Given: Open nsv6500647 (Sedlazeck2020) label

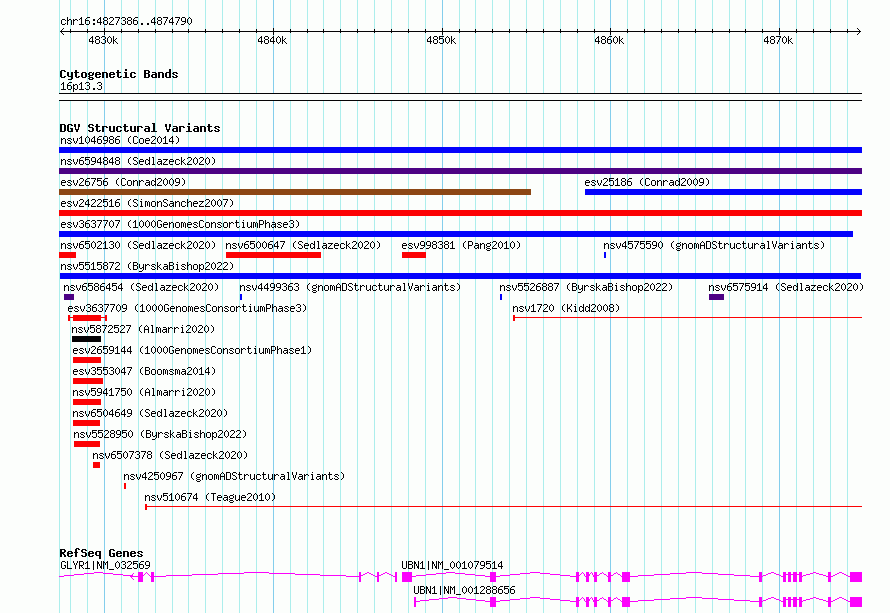Looking at the screenshot, I should (303, 245).
